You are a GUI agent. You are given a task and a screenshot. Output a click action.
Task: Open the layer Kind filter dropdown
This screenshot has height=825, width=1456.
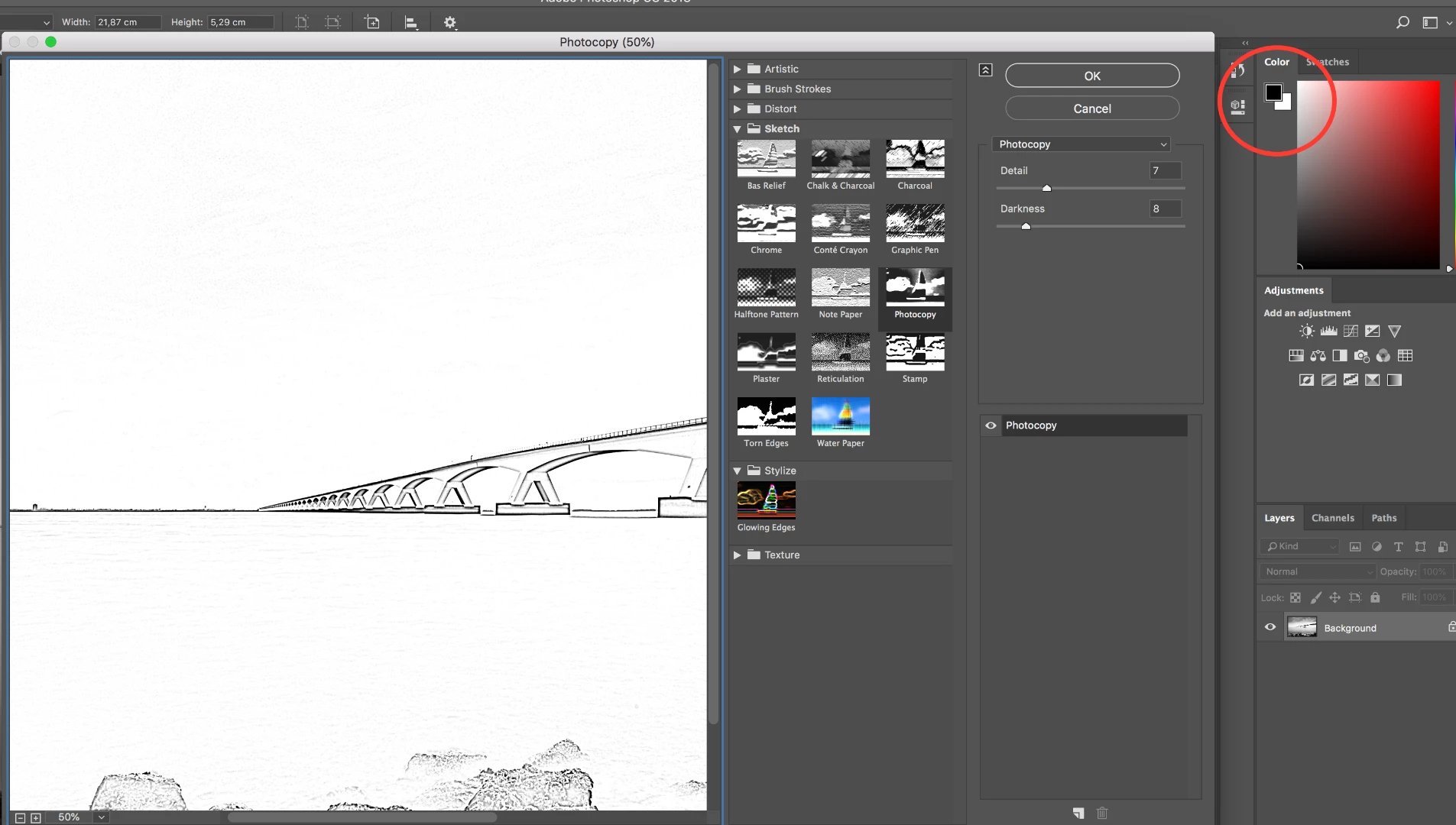coord(1299,547)
